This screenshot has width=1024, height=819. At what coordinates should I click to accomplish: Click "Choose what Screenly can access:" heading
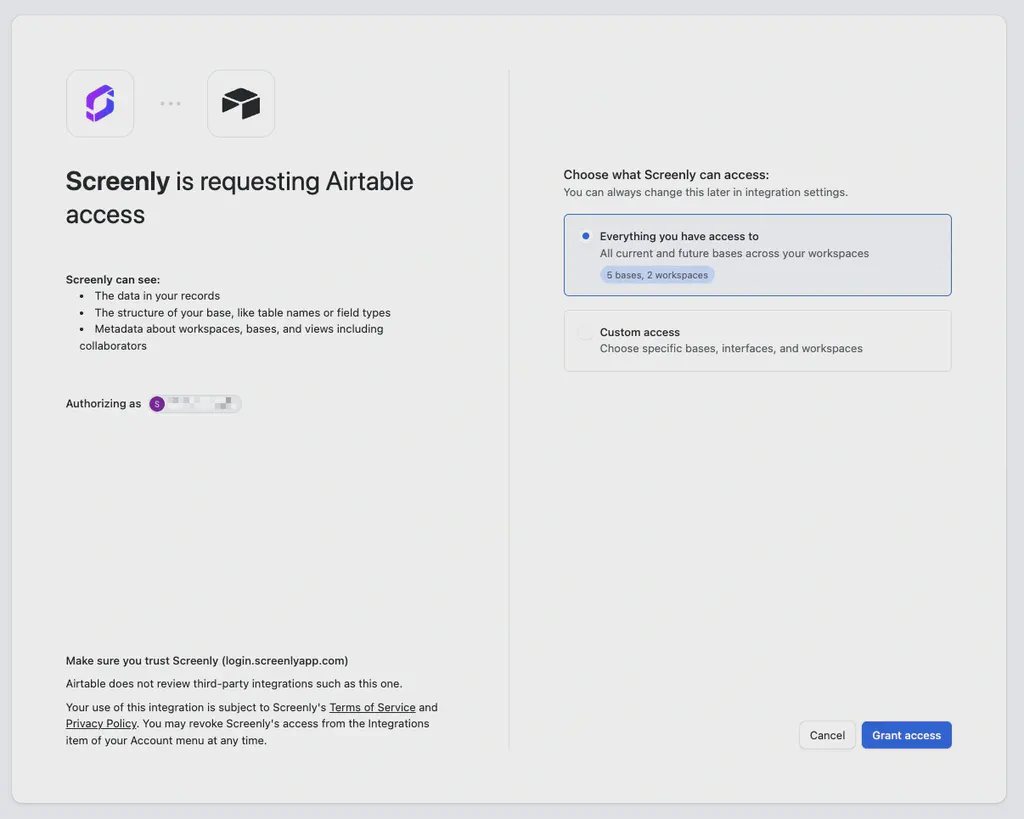666,175
